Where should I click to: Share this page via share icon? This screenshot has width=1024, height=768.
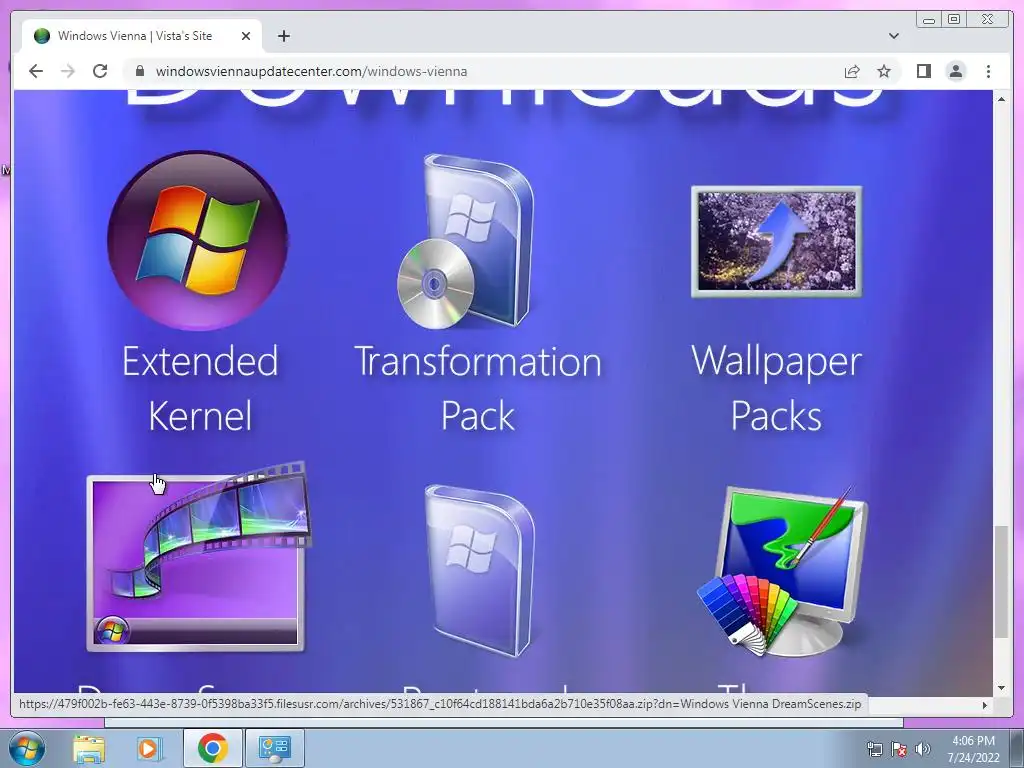click(852, 71)
